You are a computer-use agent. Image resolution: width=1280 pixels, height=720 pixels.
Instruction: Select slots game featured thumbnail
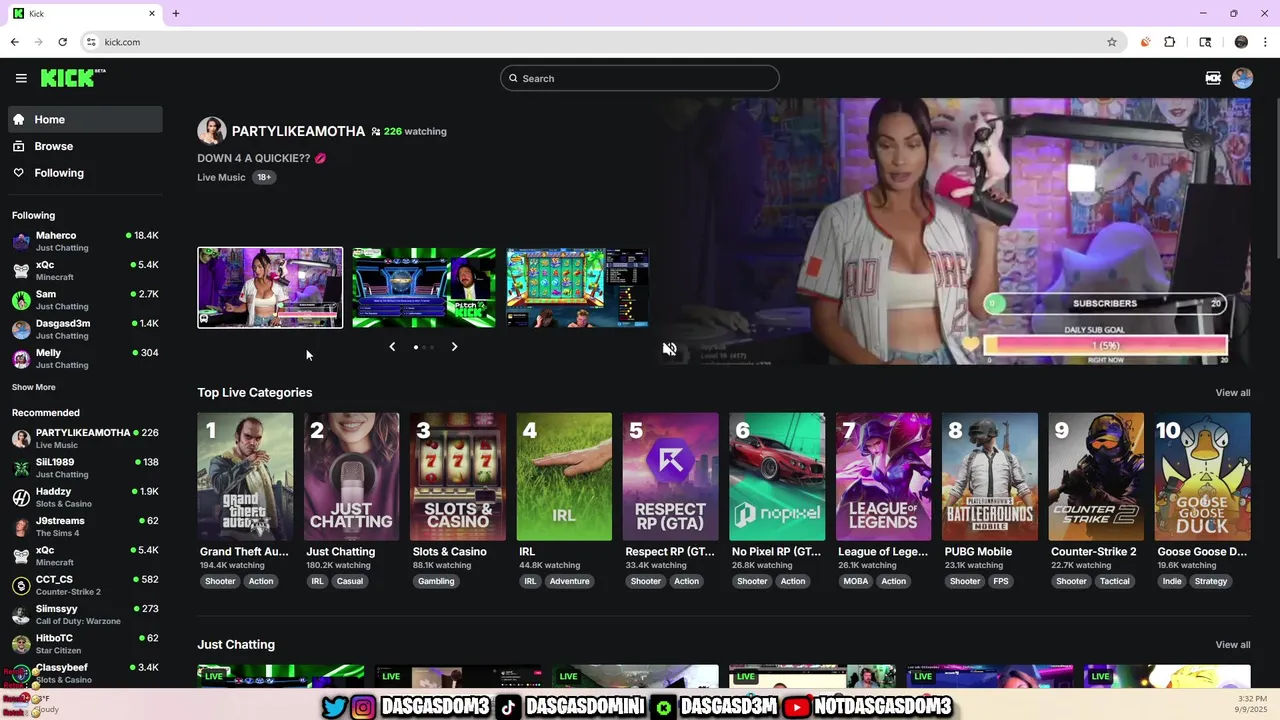point(578,288)
